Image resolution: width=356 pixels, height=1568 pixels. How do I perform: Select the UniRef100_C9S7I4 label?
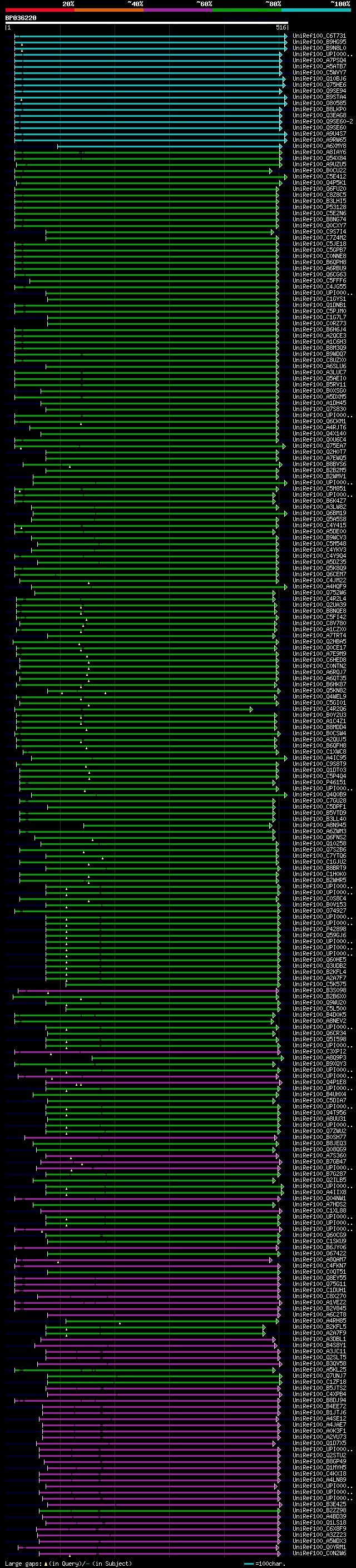pyautogui.click(x=319, y=232)
